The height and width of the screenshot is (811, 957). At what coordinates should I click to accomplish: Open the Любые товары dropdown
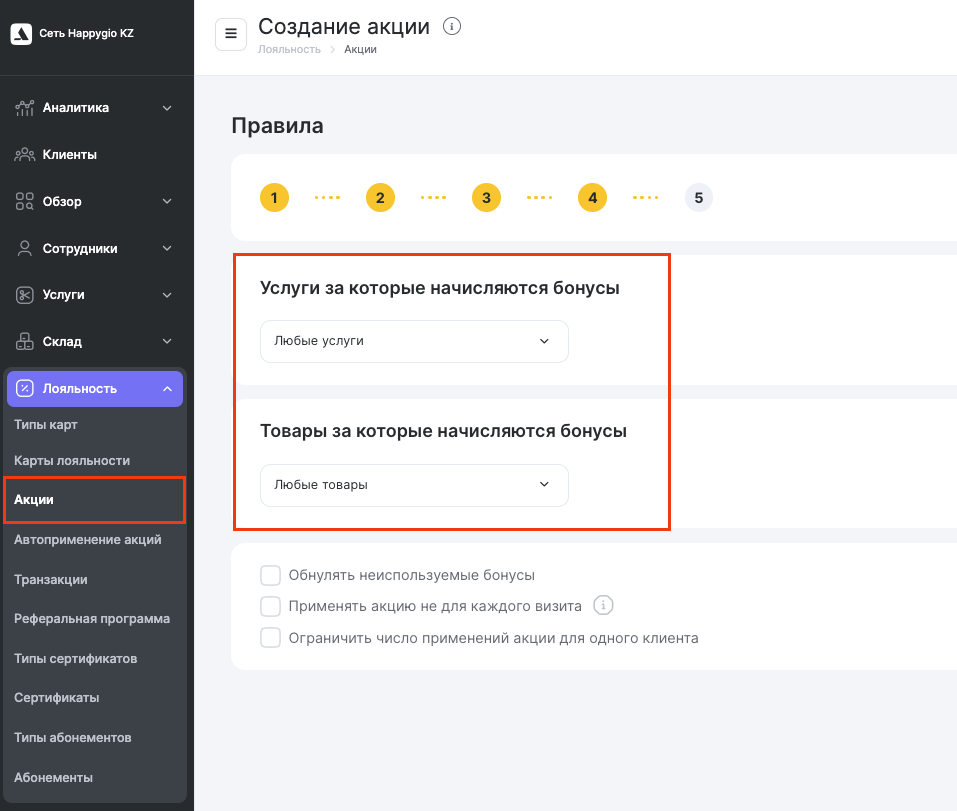[414, 485]
